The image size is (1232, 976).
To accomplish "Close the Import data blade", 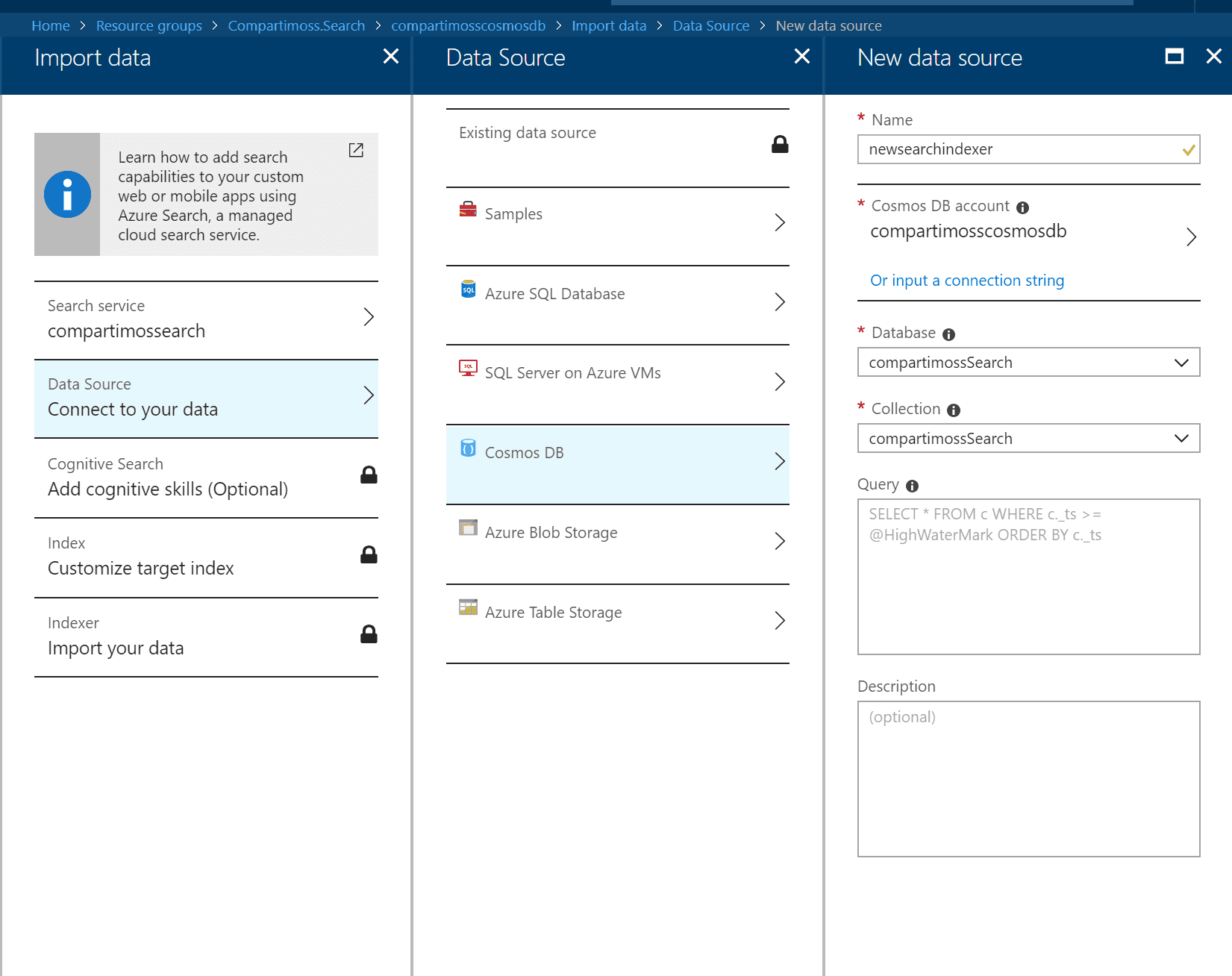I will point(391,56).
